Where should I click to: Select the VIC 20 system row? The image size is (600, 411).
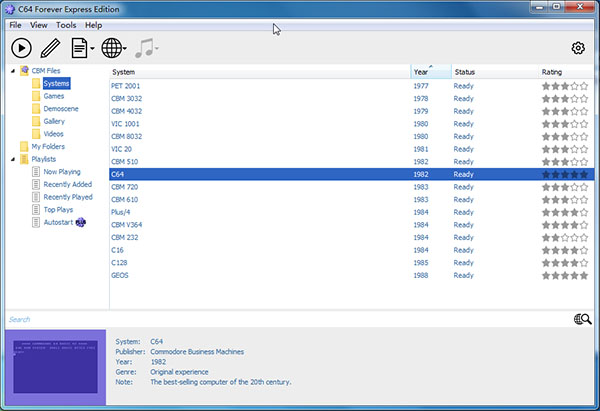(351, 149)
